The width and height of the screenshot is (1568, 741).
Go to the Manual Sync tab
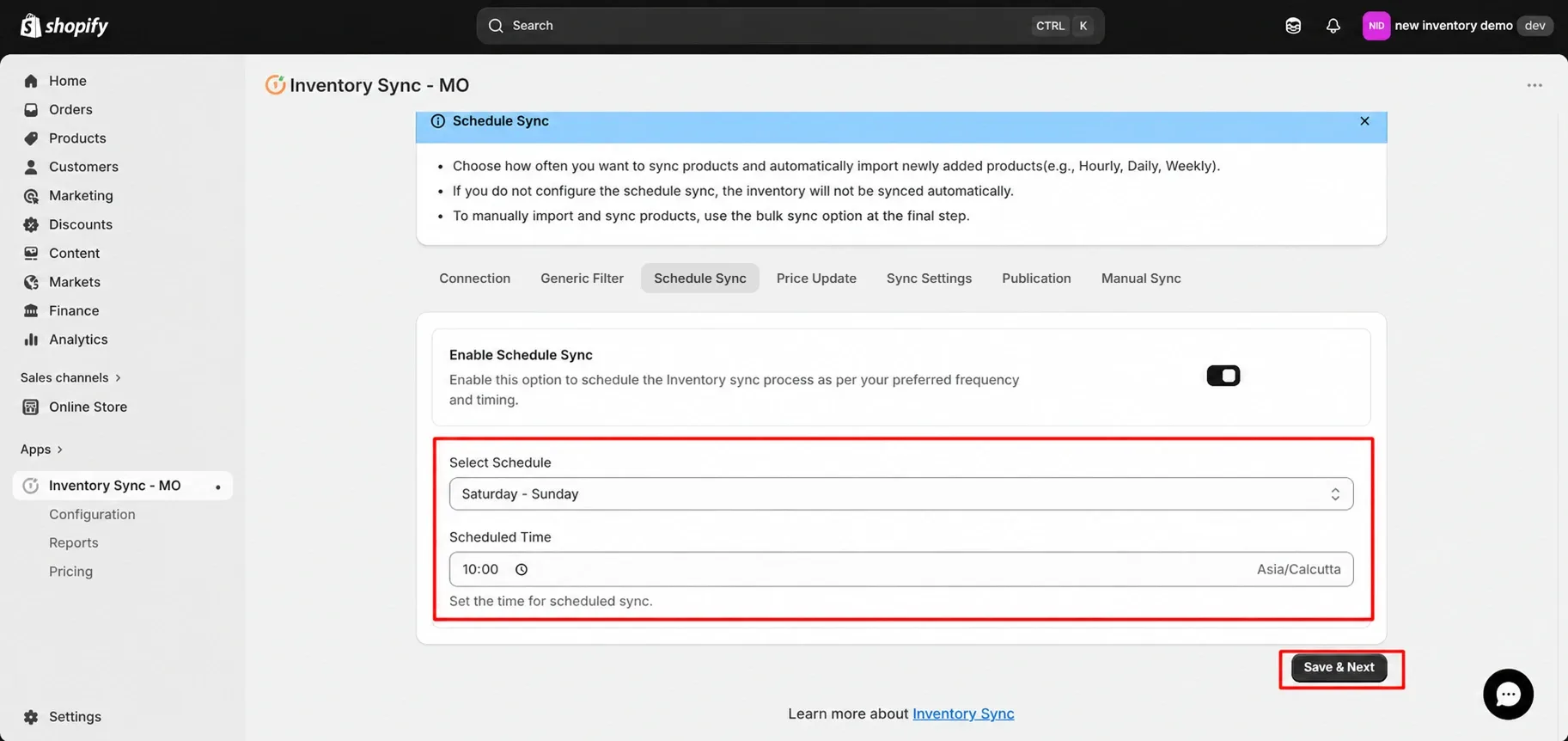click(1141, 279)
